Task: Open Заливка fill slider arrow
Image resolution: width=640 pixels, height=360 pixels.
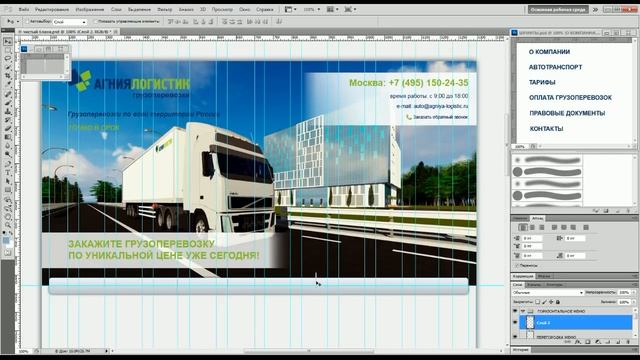Action: [633, 302]
